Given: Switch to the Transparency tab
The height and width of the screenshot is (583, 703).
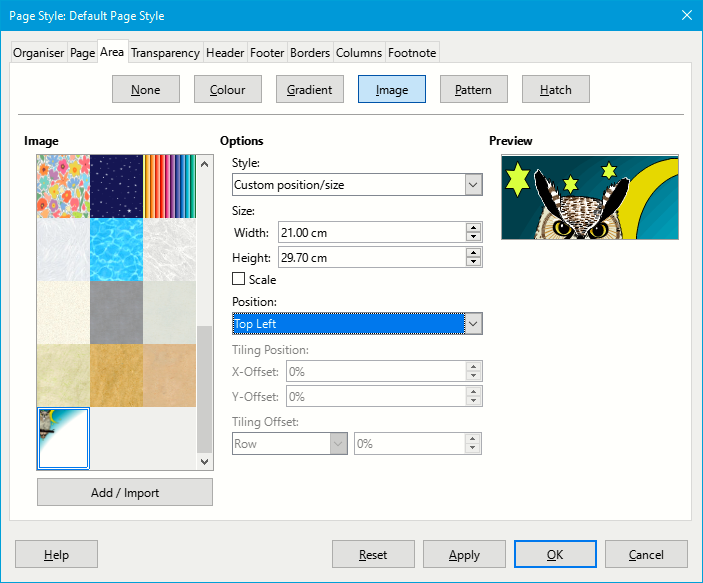Looking at the screenshot, I should [x=165, y=53].
